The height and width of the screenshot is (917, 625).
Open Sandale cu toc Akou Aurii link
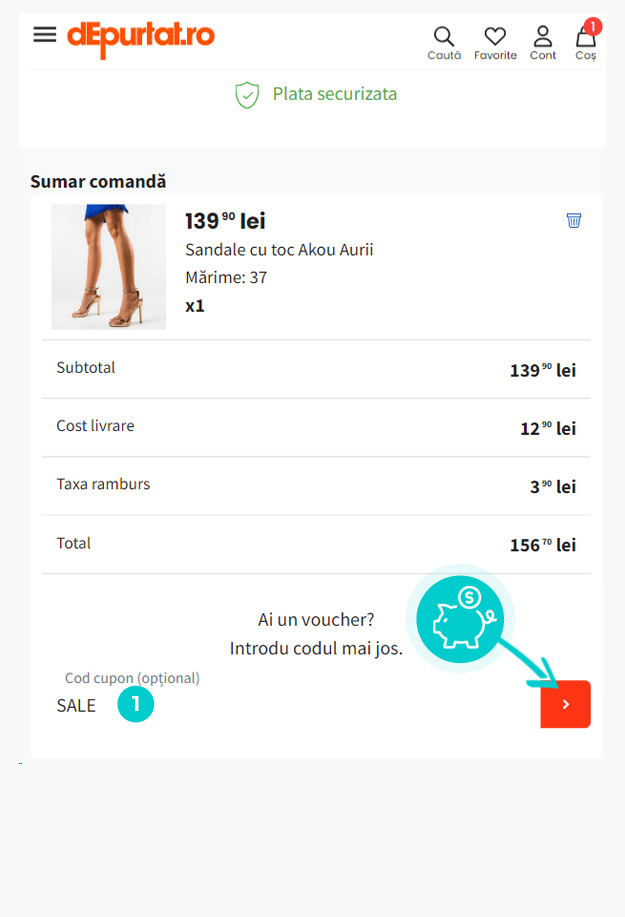click(279, 249)
